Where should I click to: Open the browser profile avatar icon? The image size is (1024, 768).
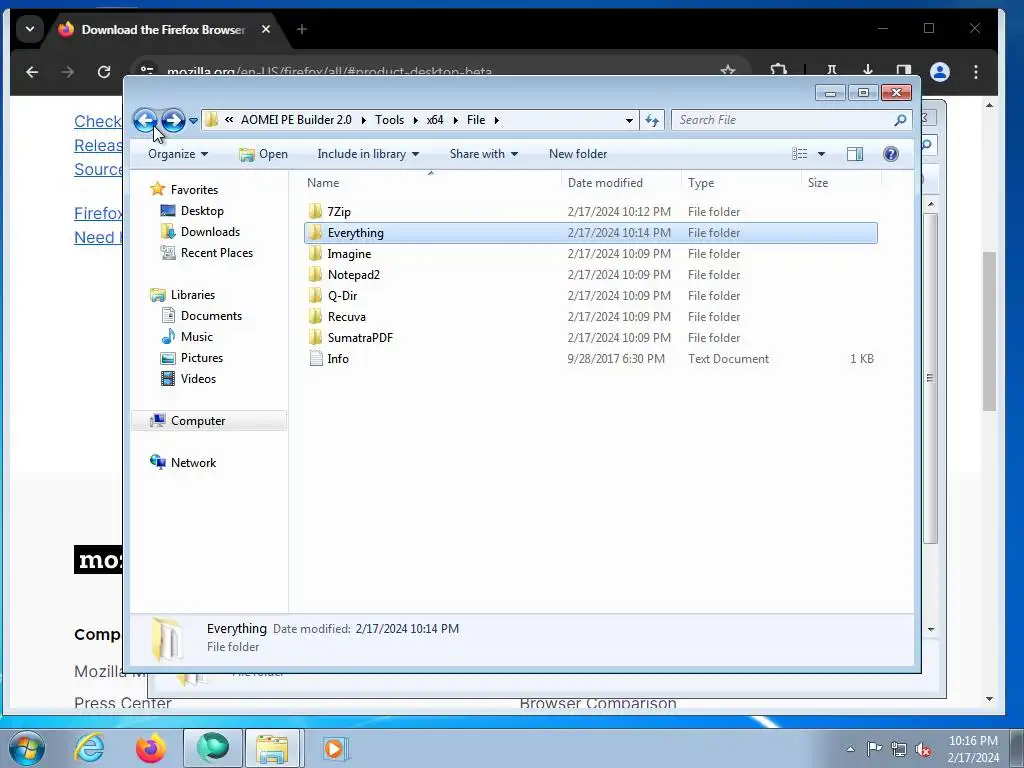(x=940, y=72)
